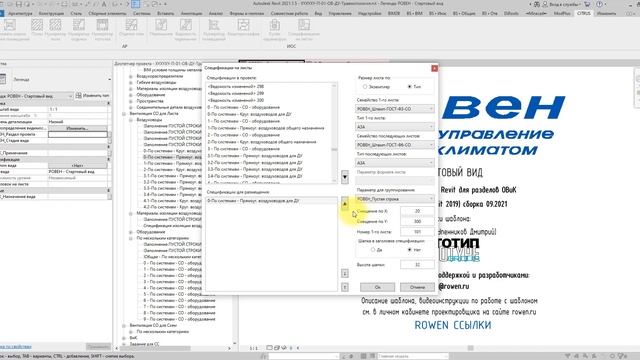
Task: Click the Спецификации на листы ribbon tool
Action: (303, 29)
